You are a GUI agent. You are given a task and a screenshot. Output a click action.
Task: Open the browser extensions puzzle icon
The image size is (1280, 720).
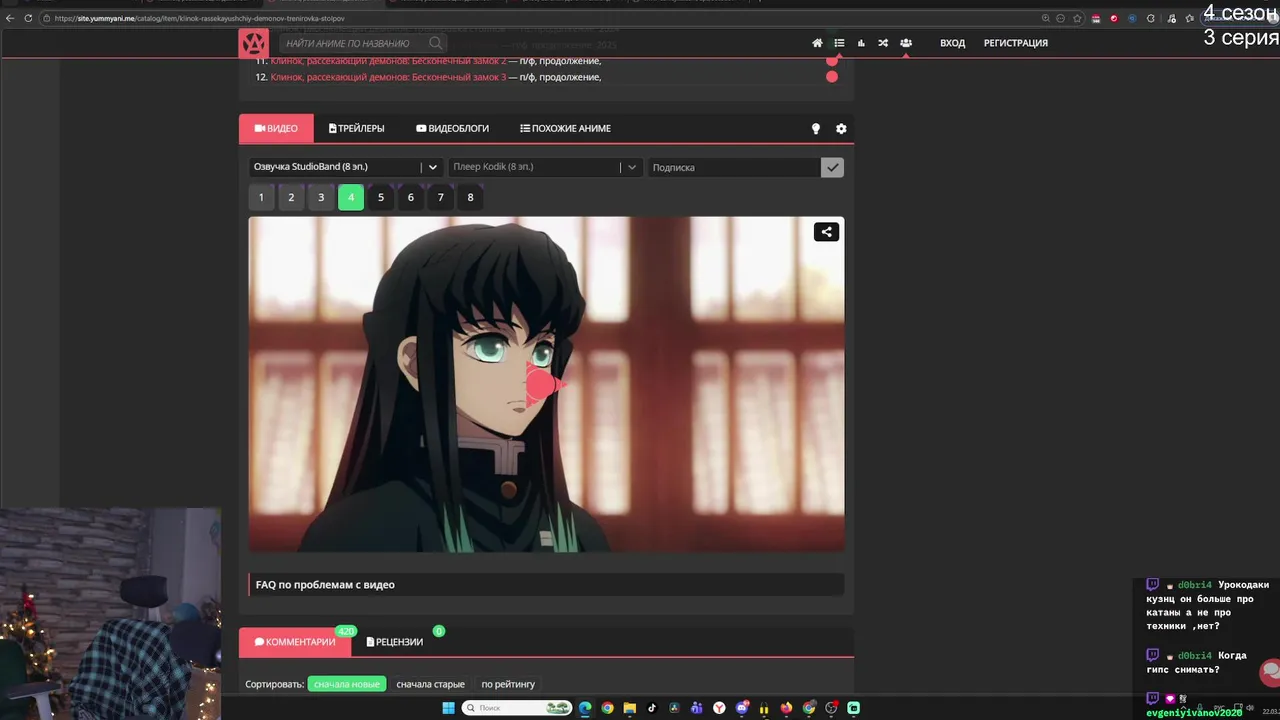pyautogui.click(x=1150, y=18)
